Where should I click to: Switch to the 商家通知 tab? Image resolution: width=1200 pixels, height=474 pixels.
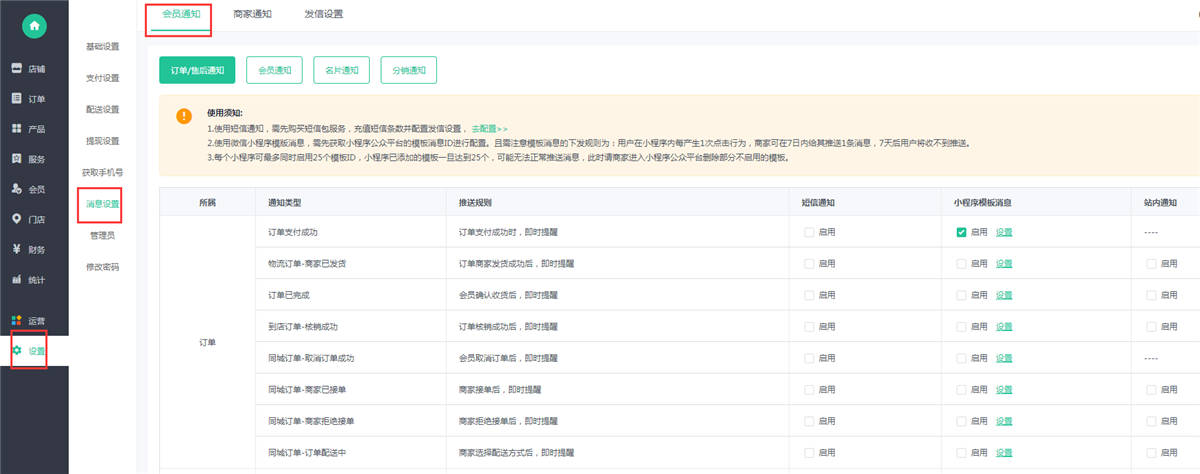coord(250,15)
